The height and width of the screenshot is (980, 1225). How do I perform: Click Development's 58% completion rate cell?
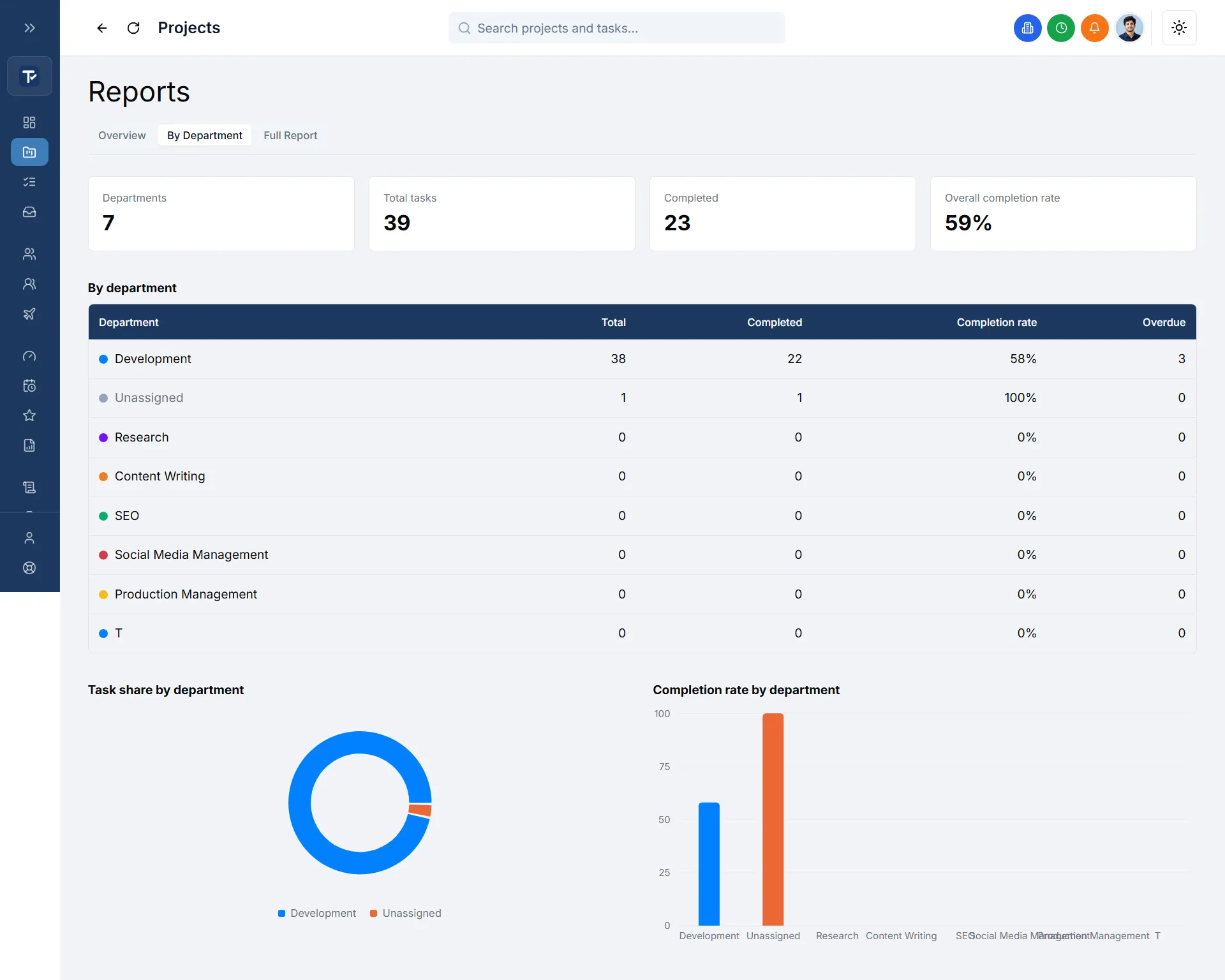(1023, 359)
